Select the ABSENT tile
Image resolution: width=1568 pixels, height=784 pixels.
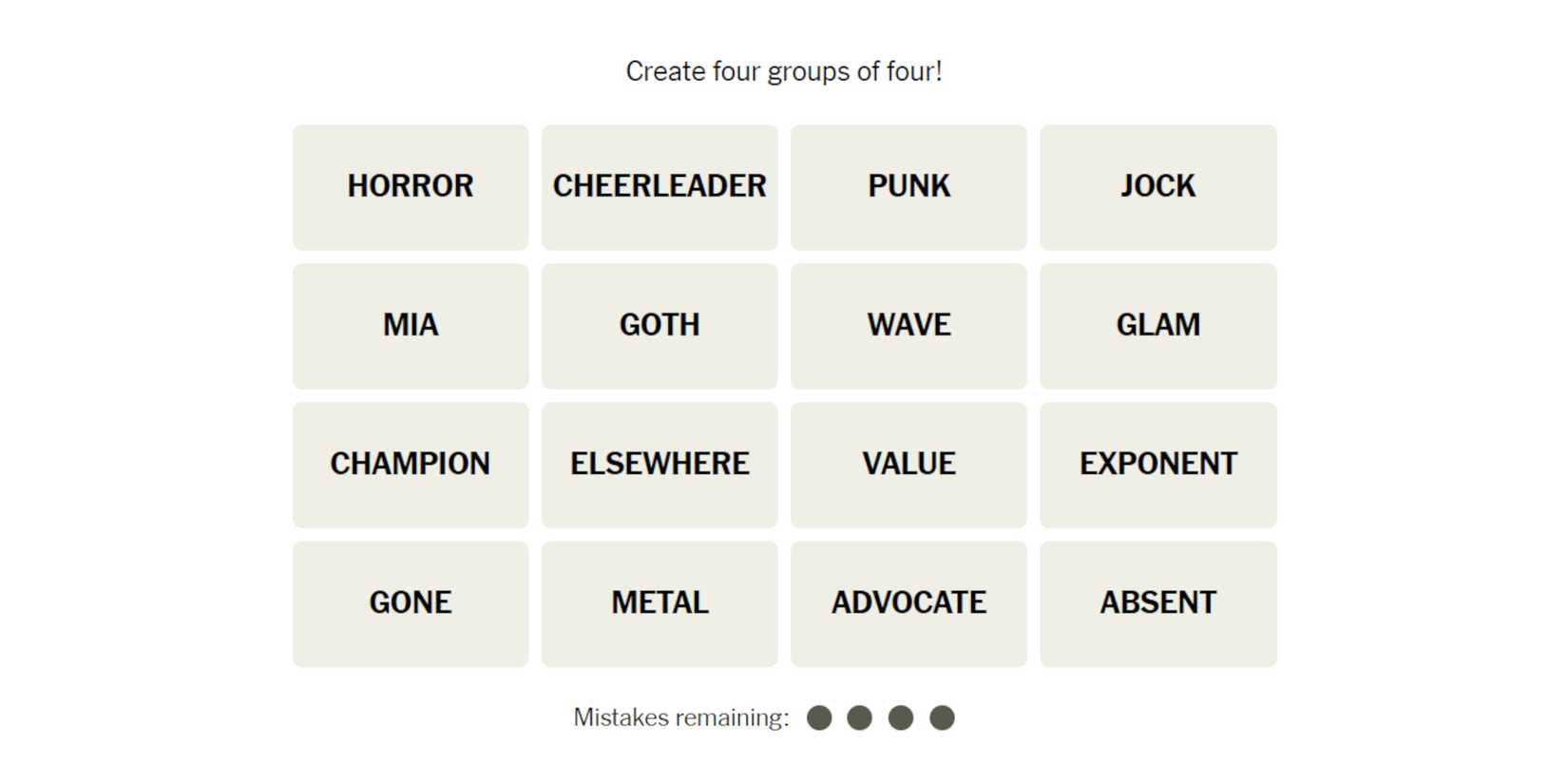[1157, 603]
